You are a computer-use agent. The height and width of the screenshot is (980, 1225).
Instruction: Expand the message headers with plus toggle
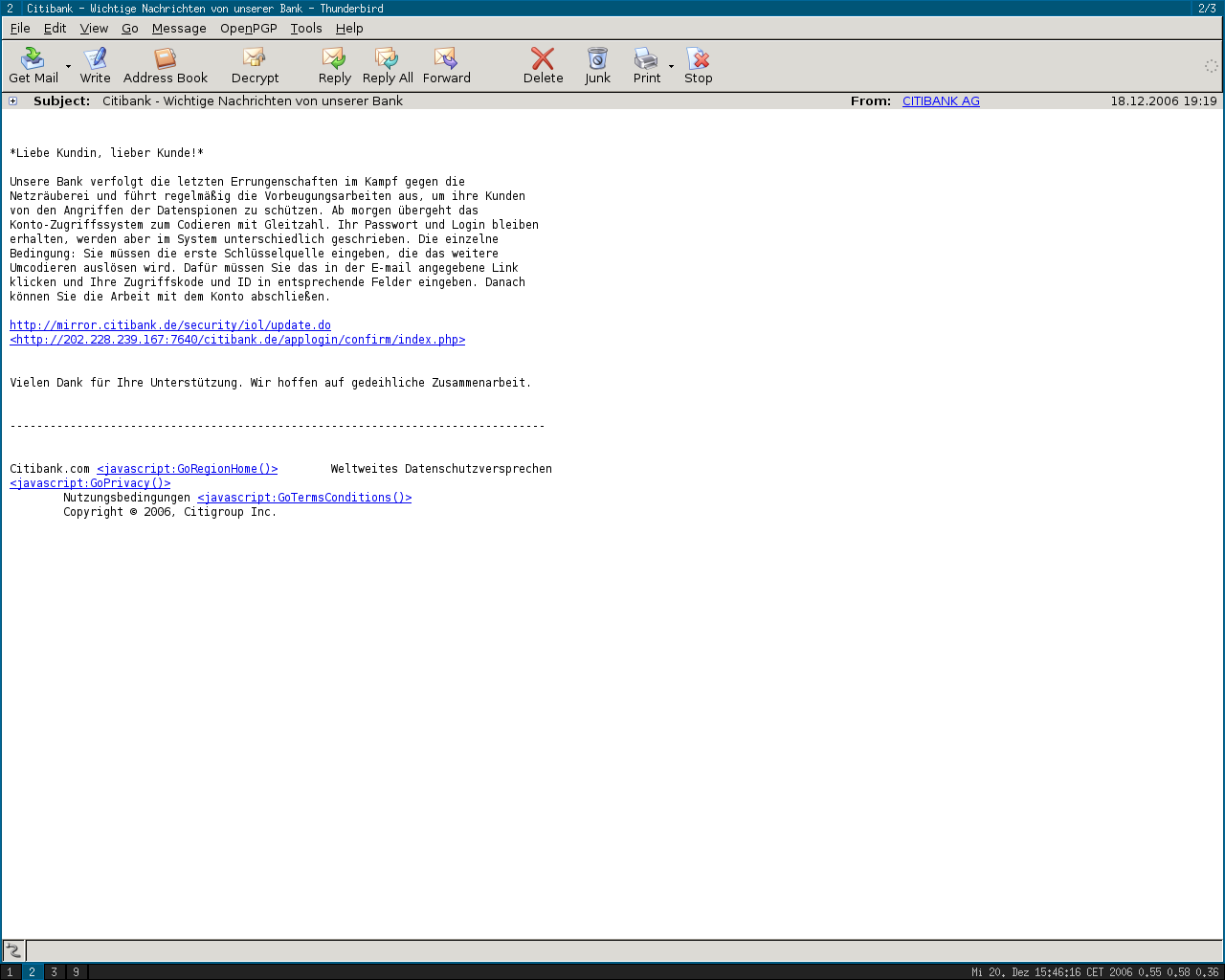tap(13, 101)
